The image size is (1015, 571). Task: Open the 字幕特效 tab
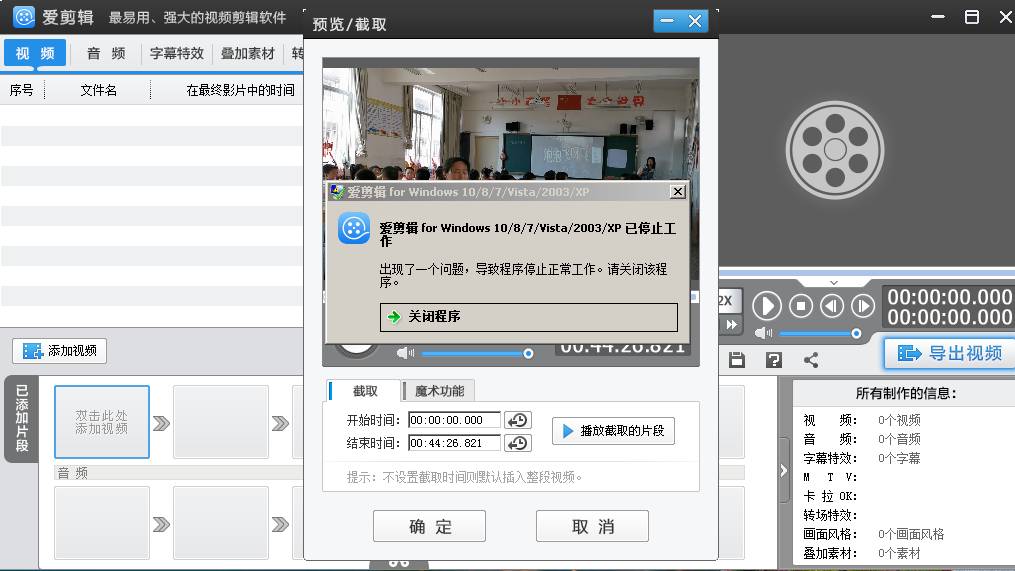pos(177,53)
